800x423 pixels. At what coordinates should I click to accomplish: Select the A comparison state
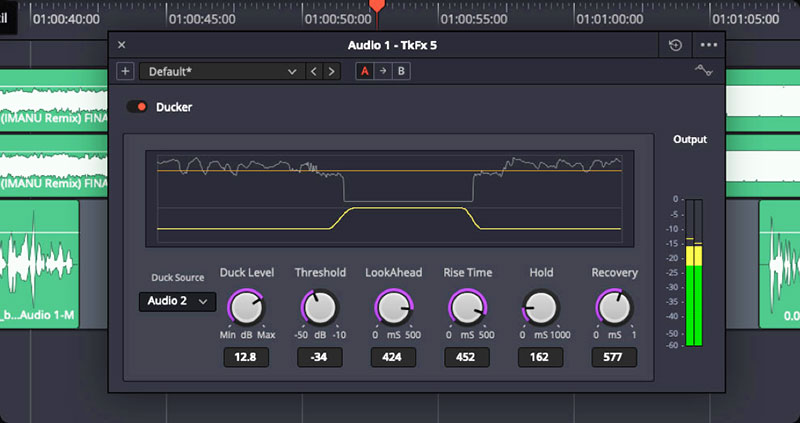point(365,71)
